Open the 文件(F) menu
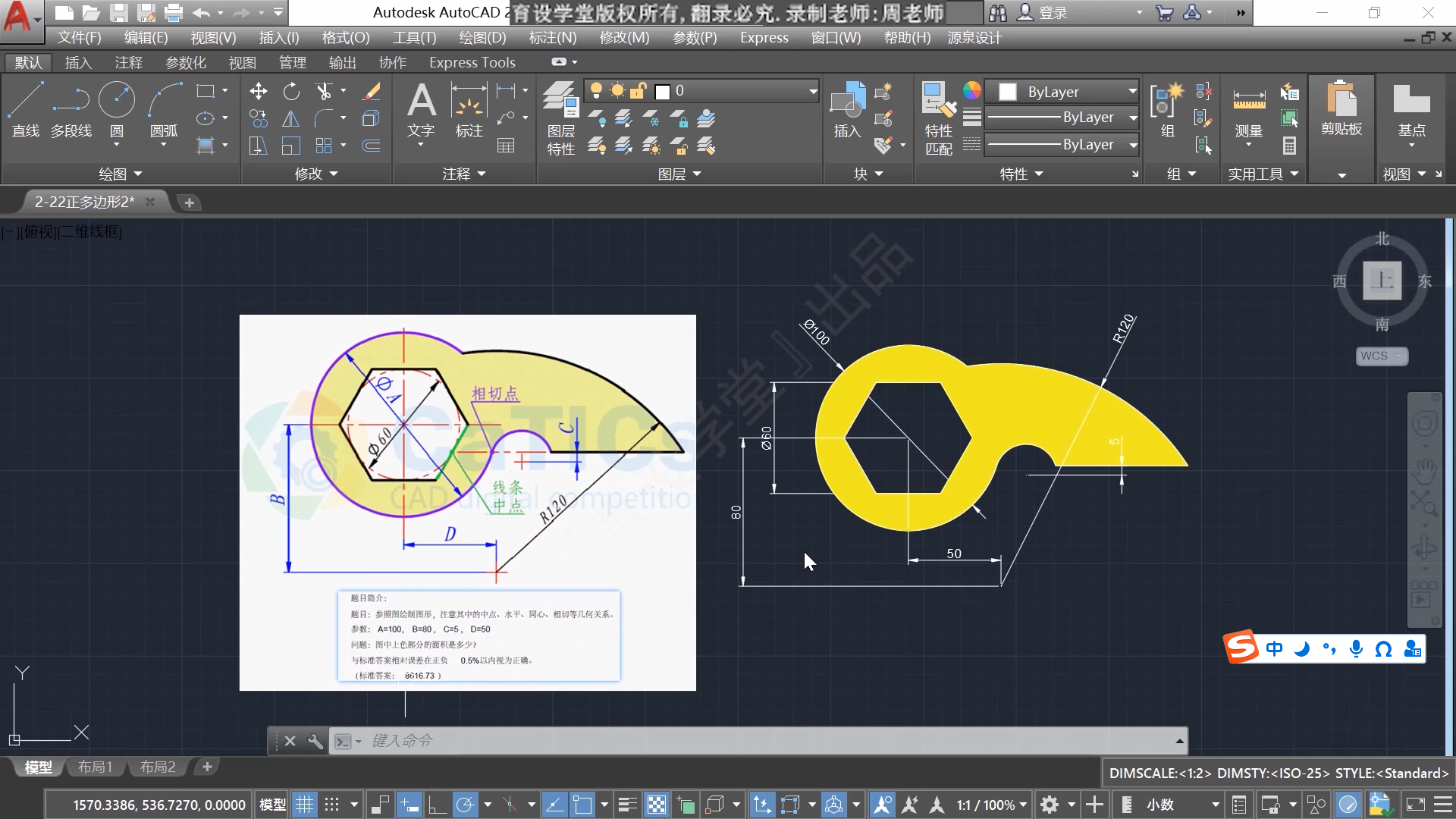The image size is (1456, 819). coord(79,38)
